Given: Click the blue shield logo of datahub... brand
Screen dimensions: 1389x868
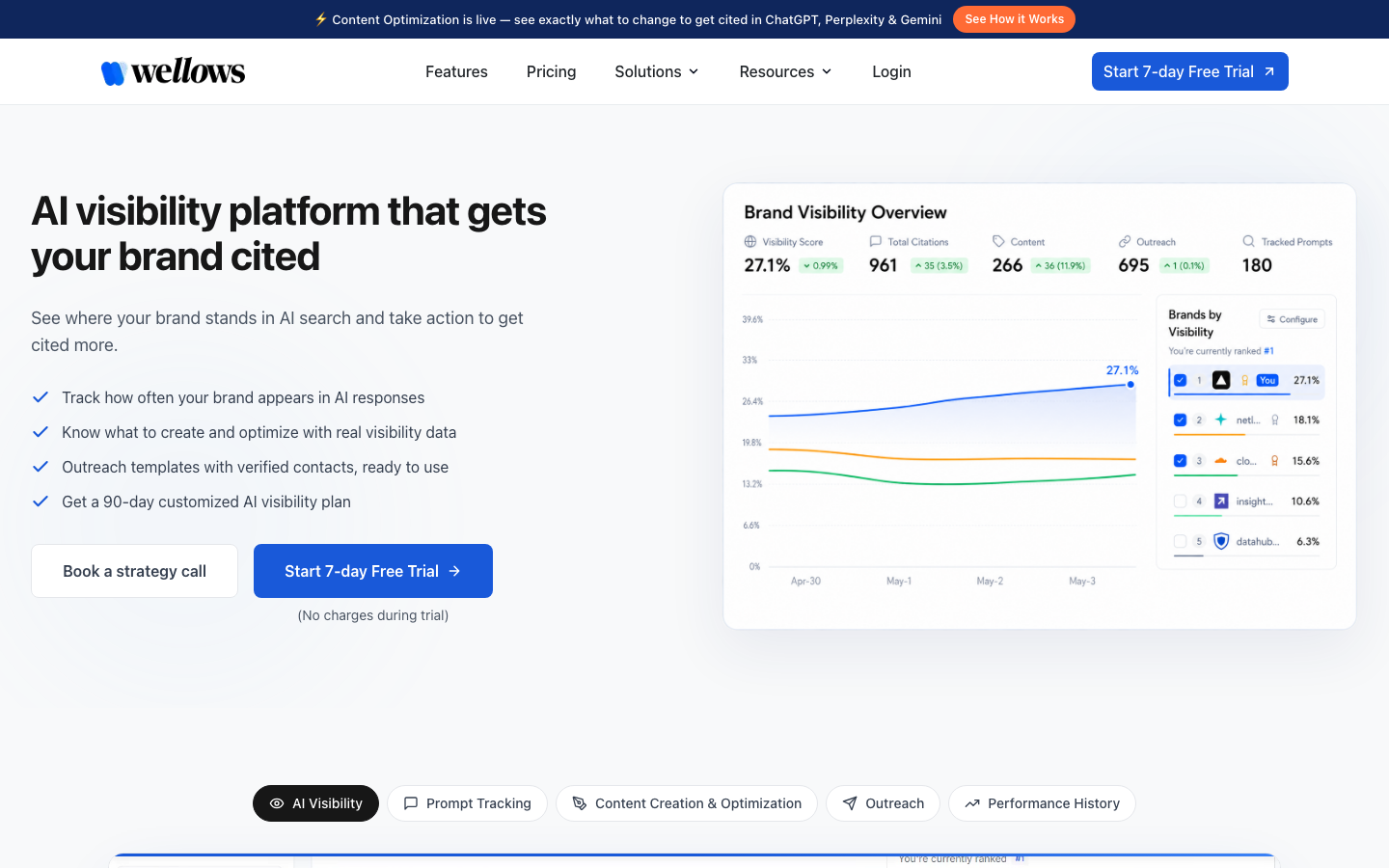Looking at the screenshot, I should pyautogui.click(x=1221, y=541).
